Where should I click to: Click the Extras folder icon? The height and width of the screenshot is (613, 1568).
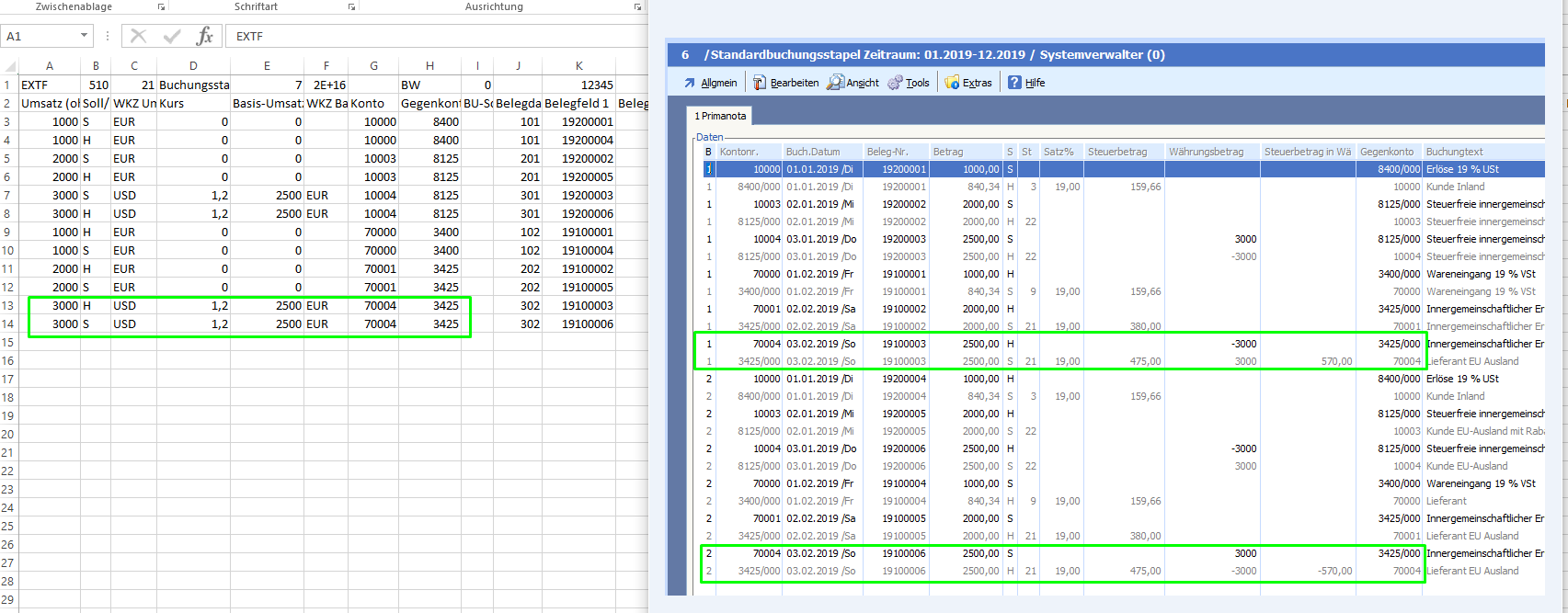pos(953,83)
